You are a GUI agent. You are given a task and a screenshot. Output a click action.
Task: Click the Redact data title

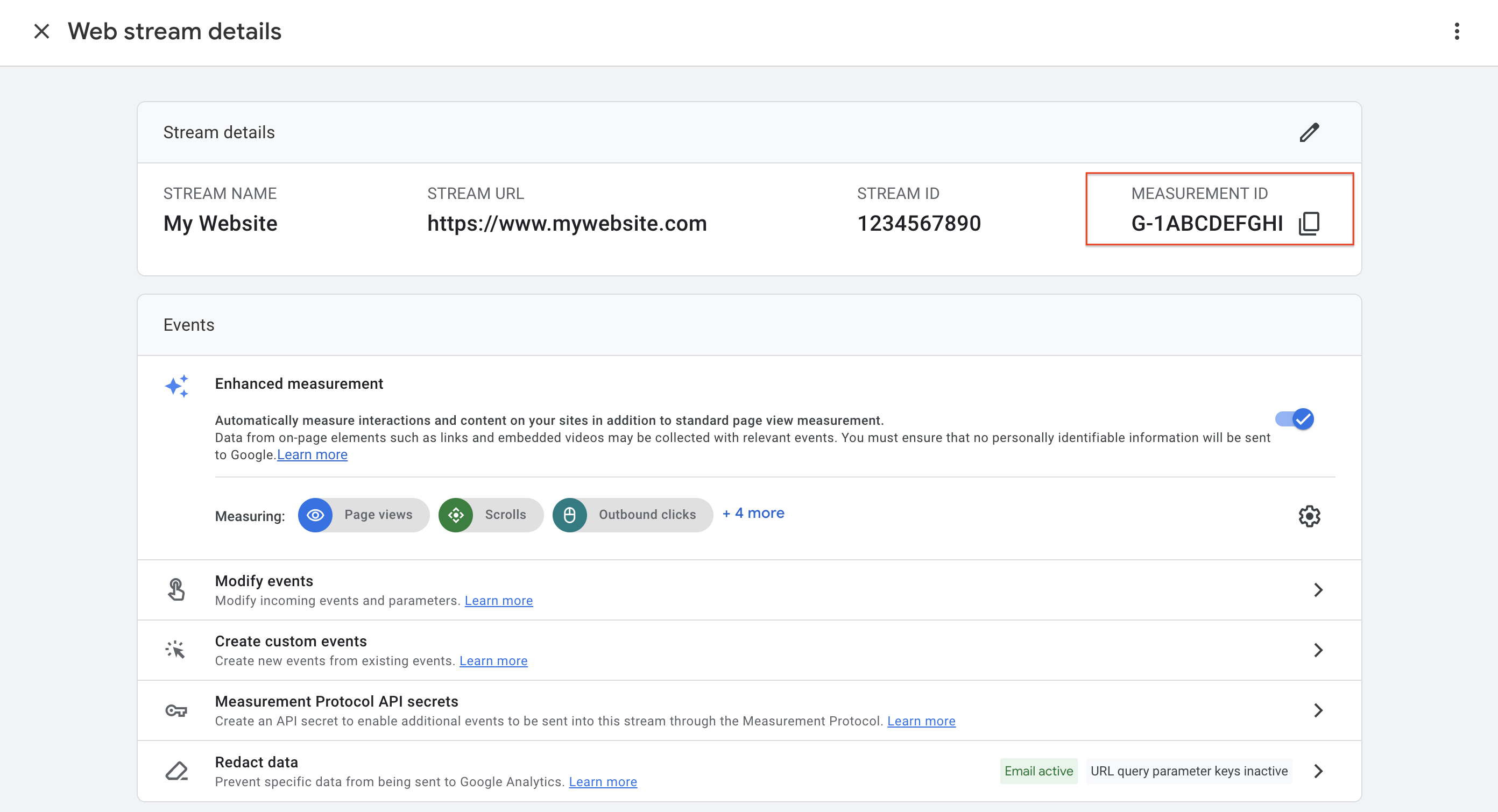tap(257, 762)
